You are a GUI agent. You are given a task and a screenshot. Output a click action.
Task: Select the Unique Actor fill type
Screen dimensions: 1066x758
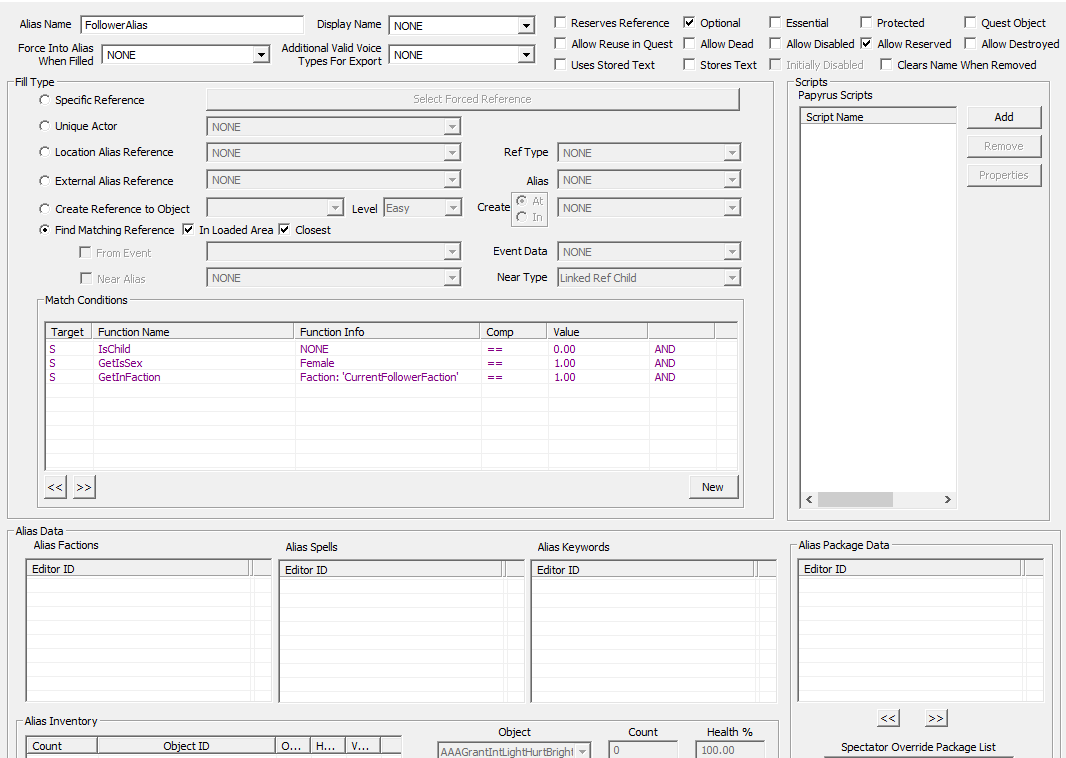(43, 125)
